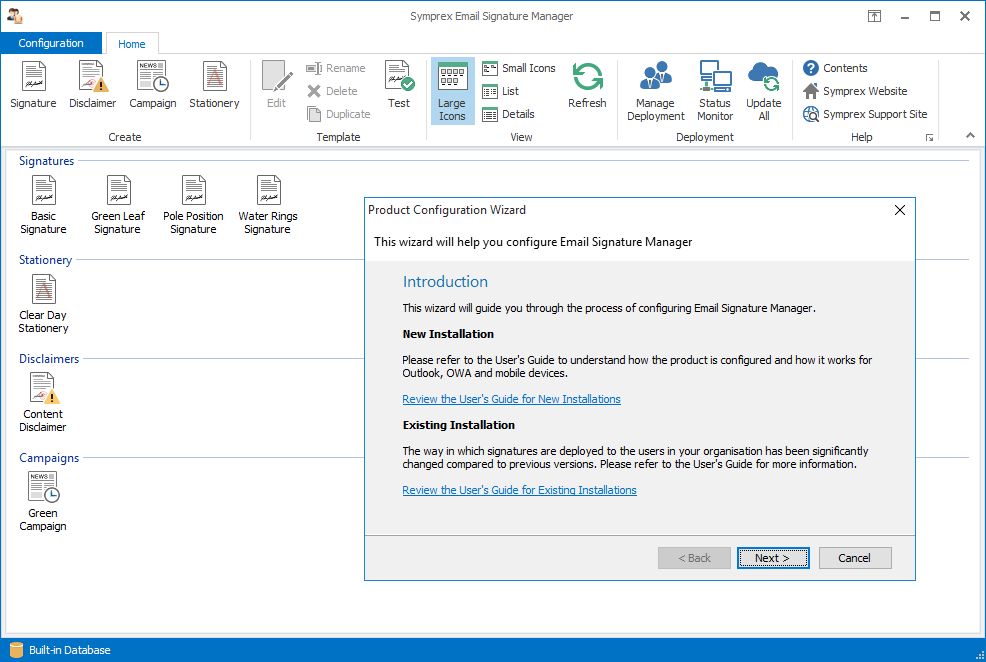
Task: Open Manage Deployment
Action: (x=656, y=91)
